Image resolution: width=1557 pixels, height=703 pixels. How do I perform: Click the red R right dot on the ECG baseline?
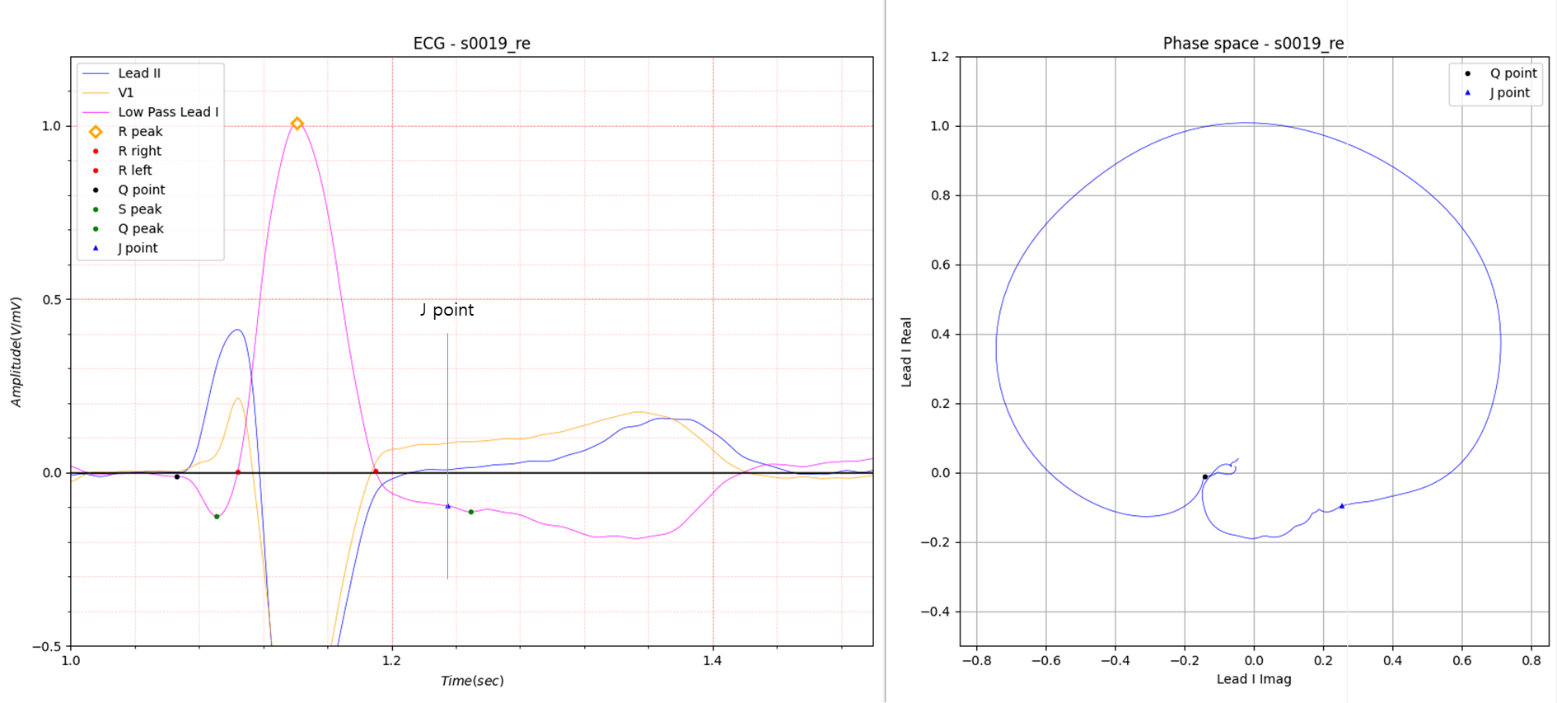tap(376, 471)
